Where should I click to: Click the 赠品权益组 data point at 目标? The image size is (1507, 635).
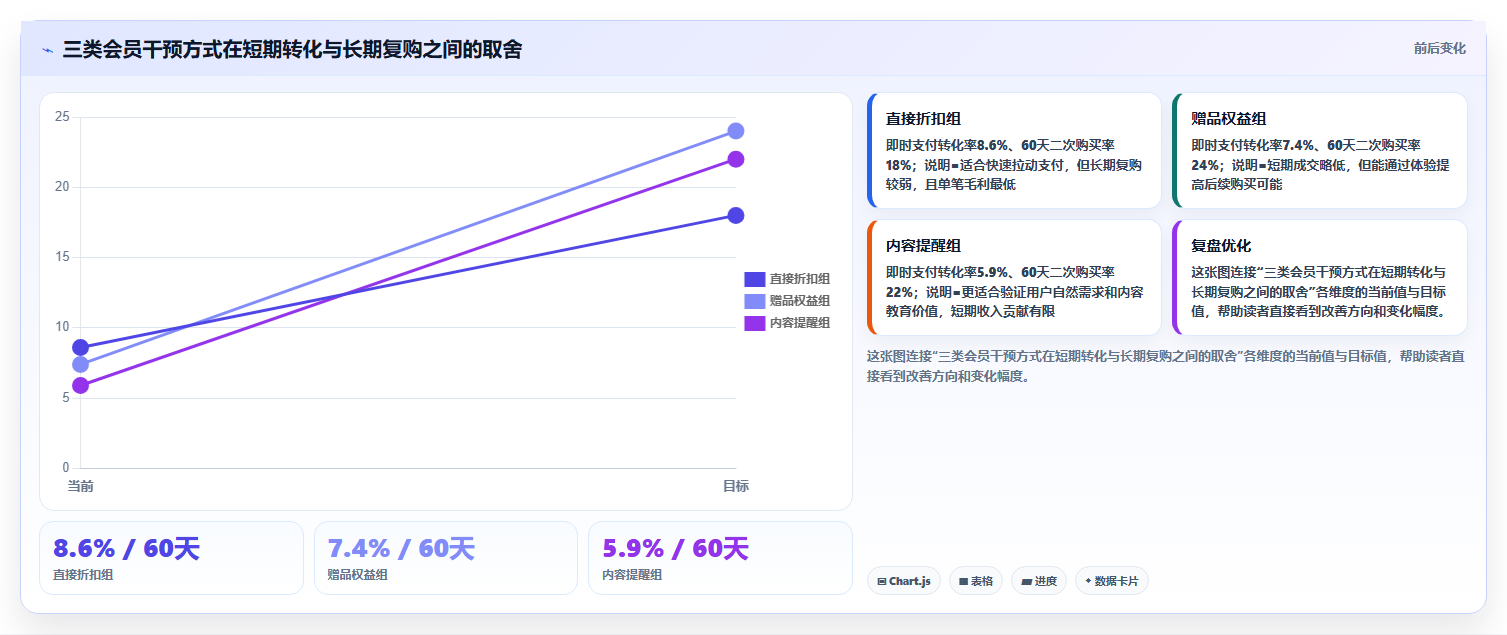(735, 131)
